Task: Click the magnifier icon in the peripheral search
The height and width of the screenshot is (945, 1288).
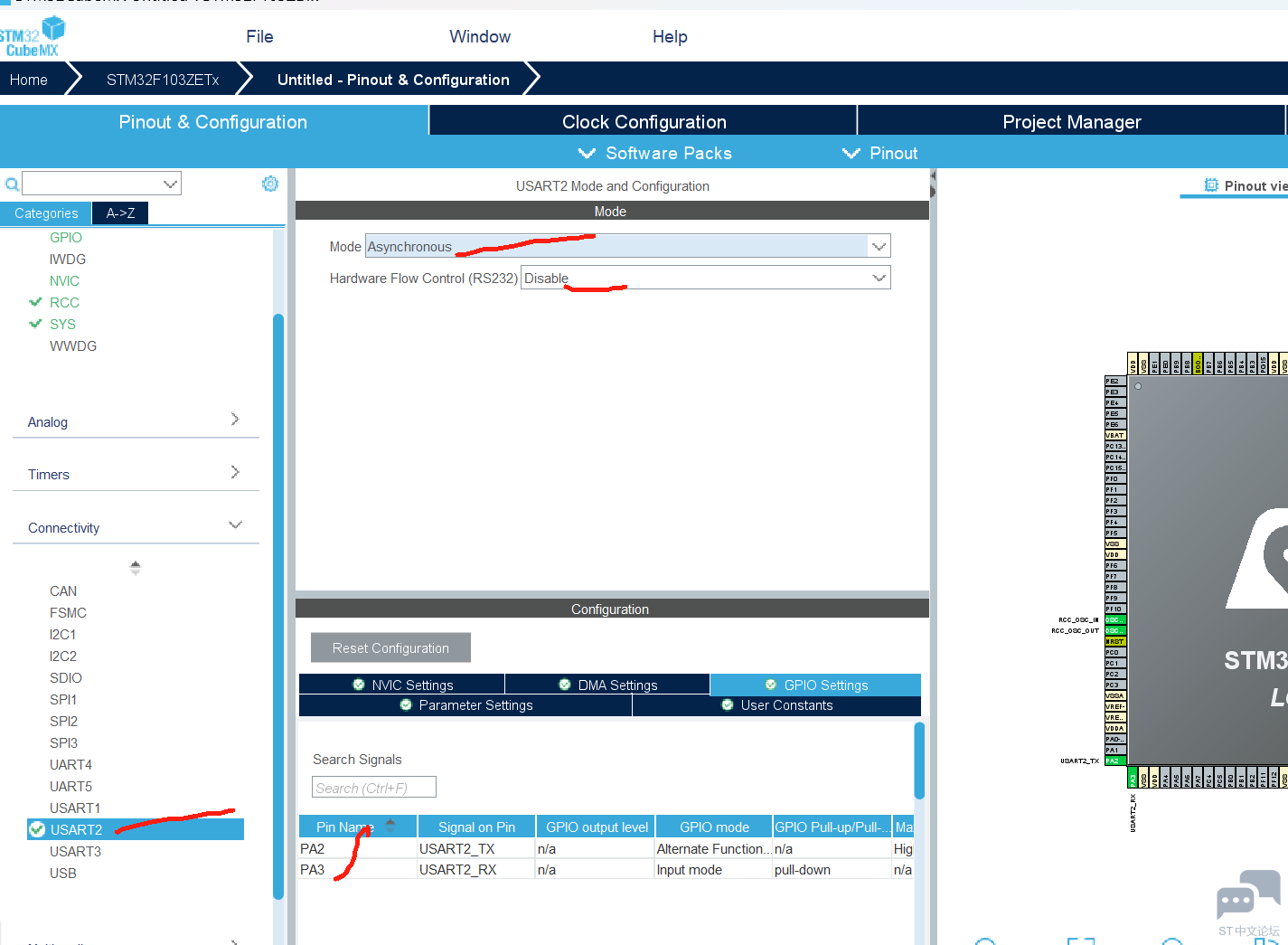Action: 12,184
